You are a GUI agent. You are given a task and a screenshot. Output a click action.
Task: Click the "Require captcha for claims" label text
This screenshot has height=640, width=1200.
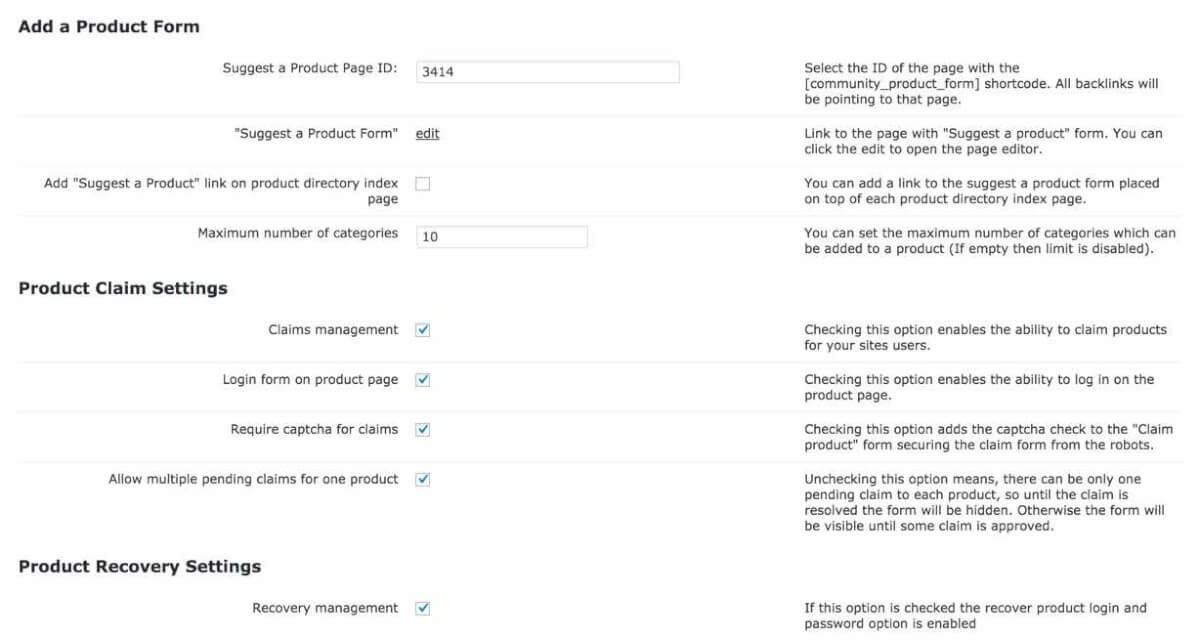(314, 430)
